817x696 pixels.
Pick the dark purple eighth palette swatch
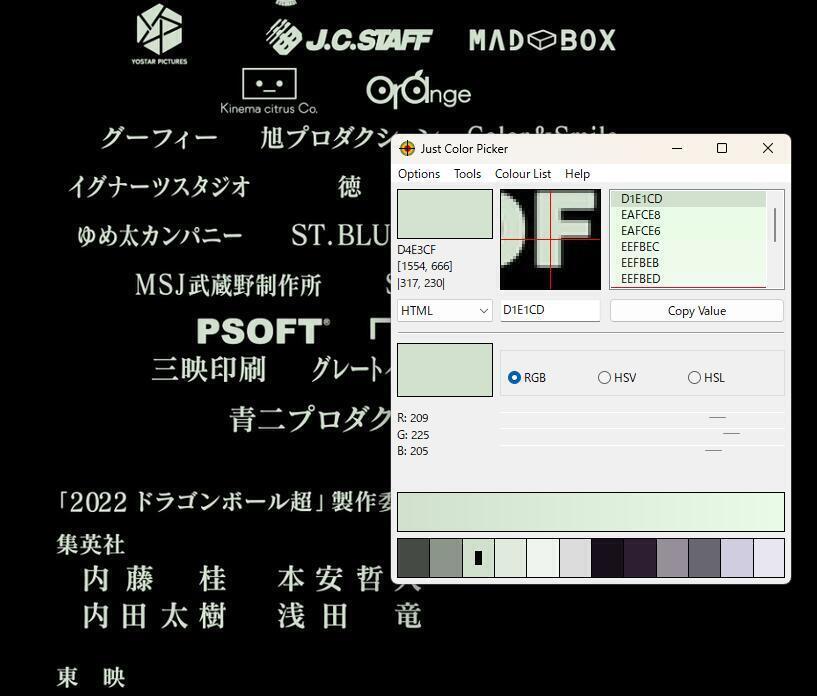[x=640, y=558]
